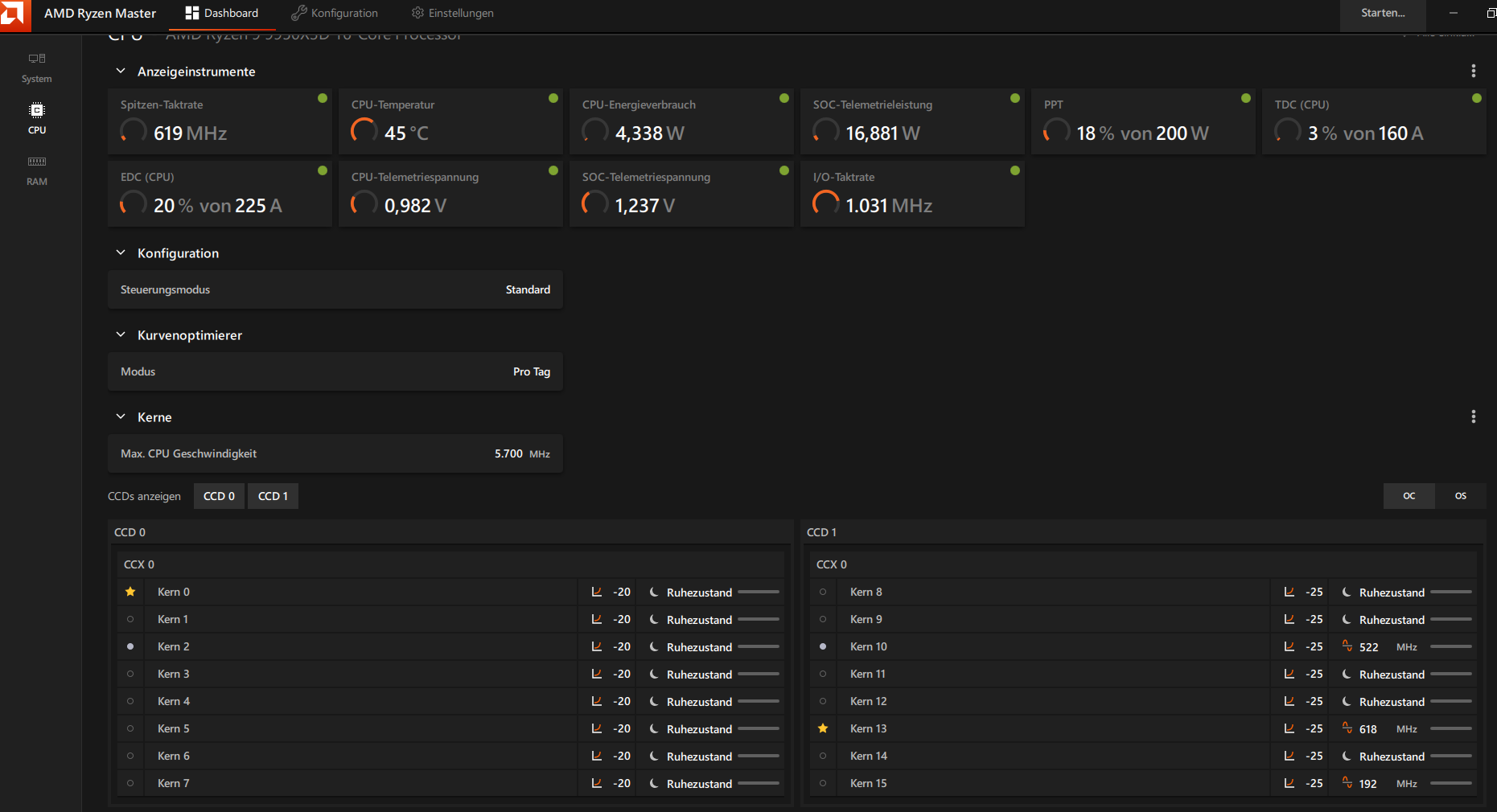Click the CCD 1 panel header label
The height and width of the screenshot is (812, 1497).
[821, 532]
